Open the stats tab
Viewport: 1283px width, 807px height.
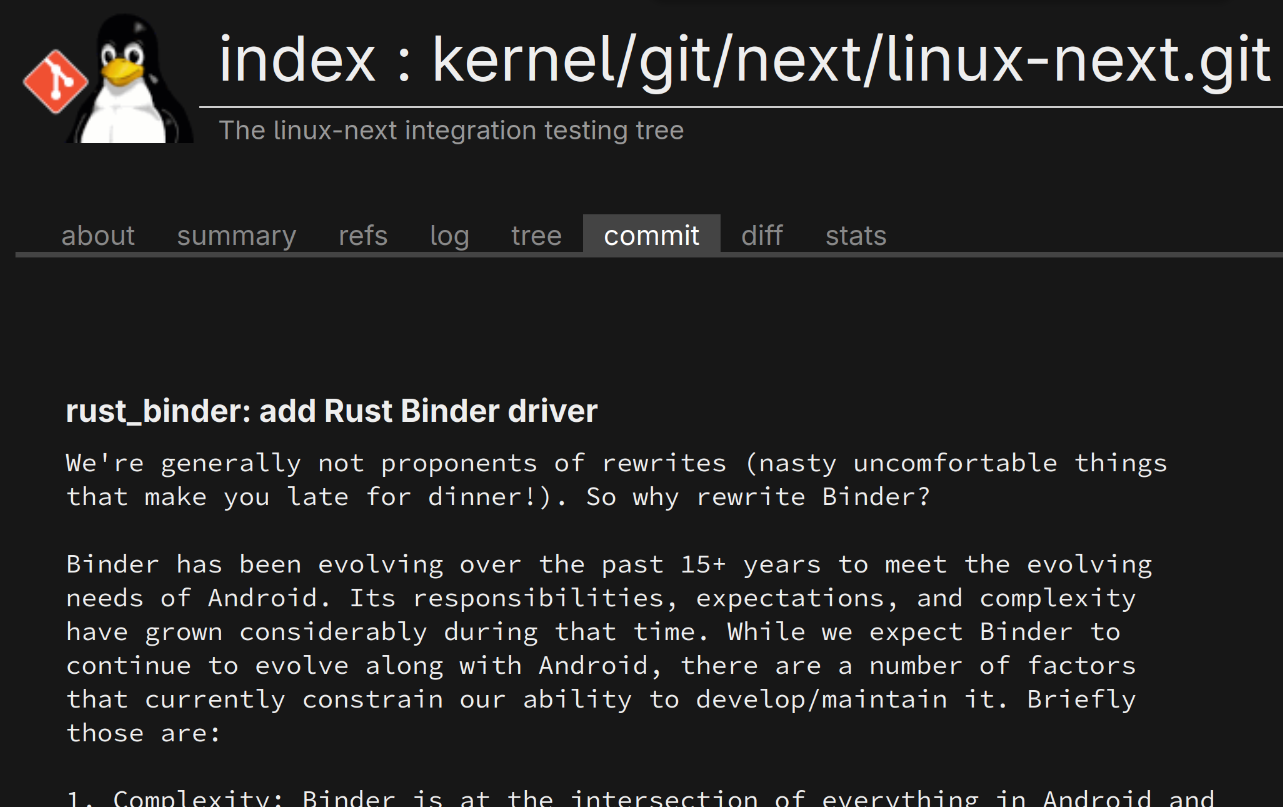pyautogui.click(x=856, y=236)
